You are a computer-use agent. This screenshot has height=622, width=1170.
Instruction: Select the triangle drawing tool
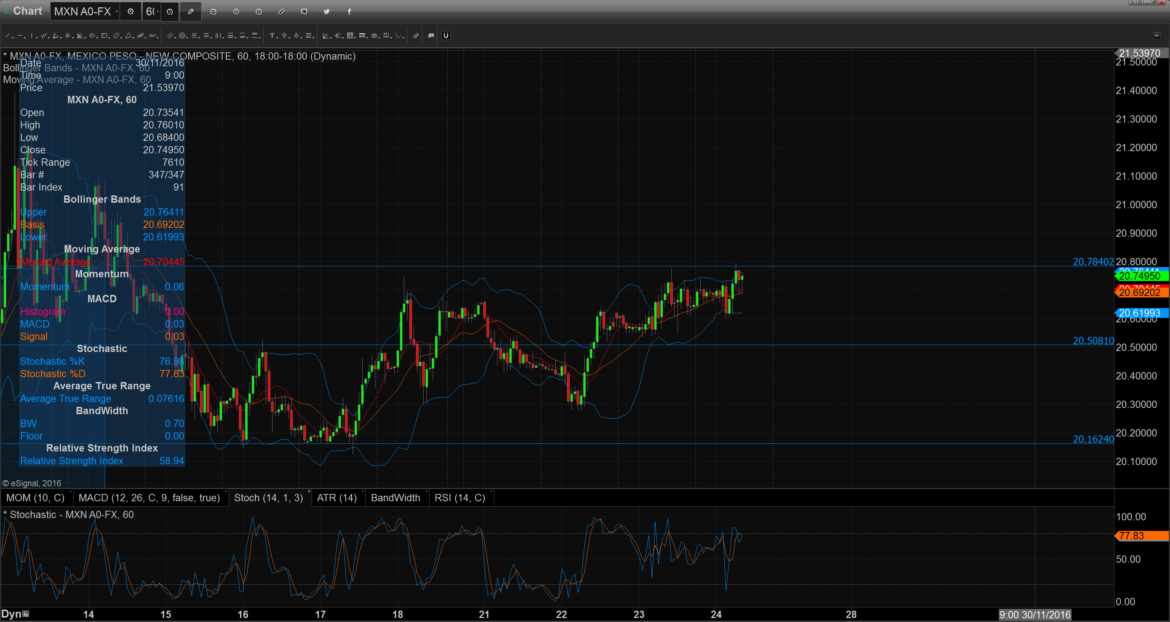(128, 35)
